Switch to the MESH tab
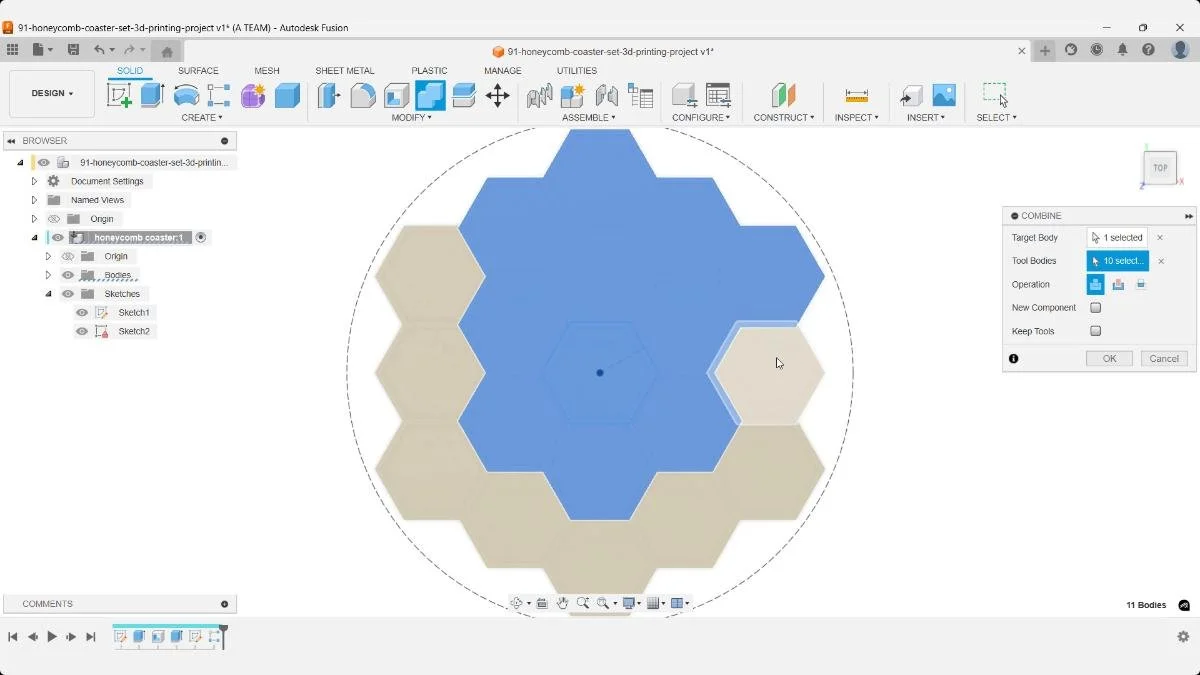This screenshot has height=675, width=1200. tap(267, 70)
